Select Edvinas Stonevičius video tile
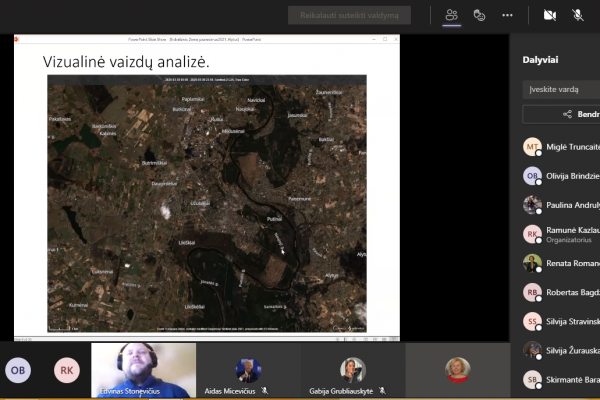This screenshot has height=400, width=600. [143, 370]
